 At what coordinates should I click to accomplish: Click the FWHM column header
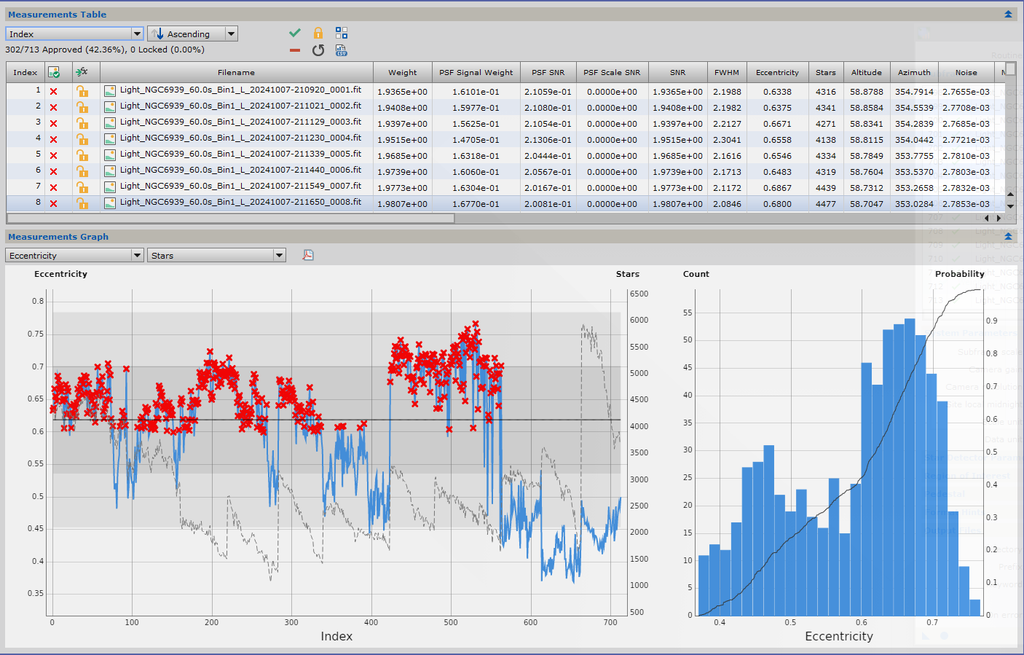coord(727,72)
